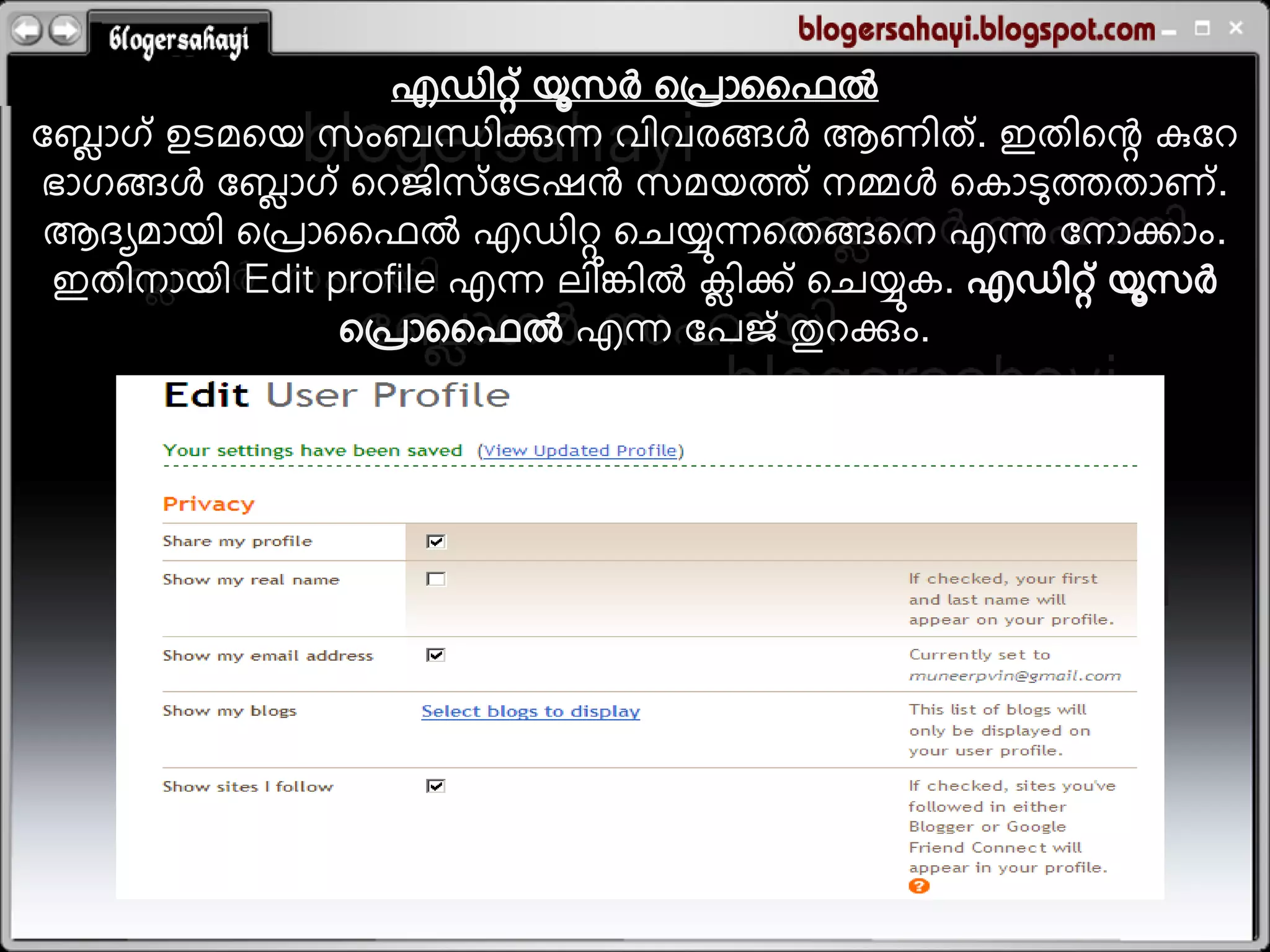The height and width of the screenshot is (952, 1270).
Task: Open the Select blogs to display link
Action: click(531, 711)
